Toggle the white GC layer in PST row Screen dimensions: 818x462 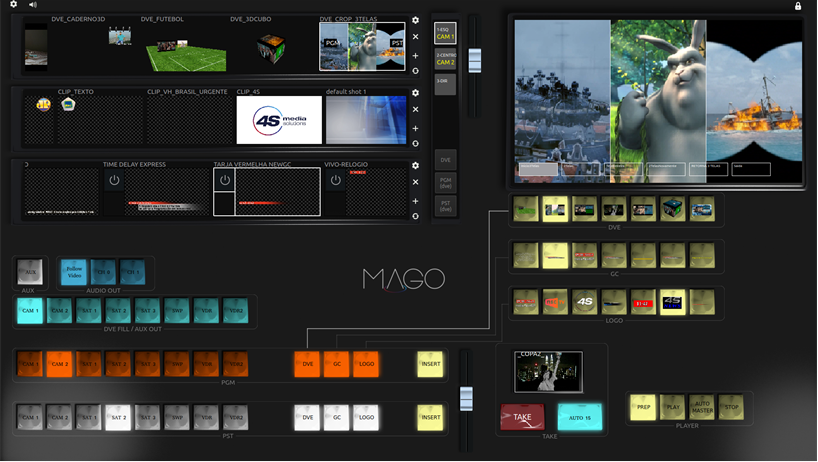[336, 418]
